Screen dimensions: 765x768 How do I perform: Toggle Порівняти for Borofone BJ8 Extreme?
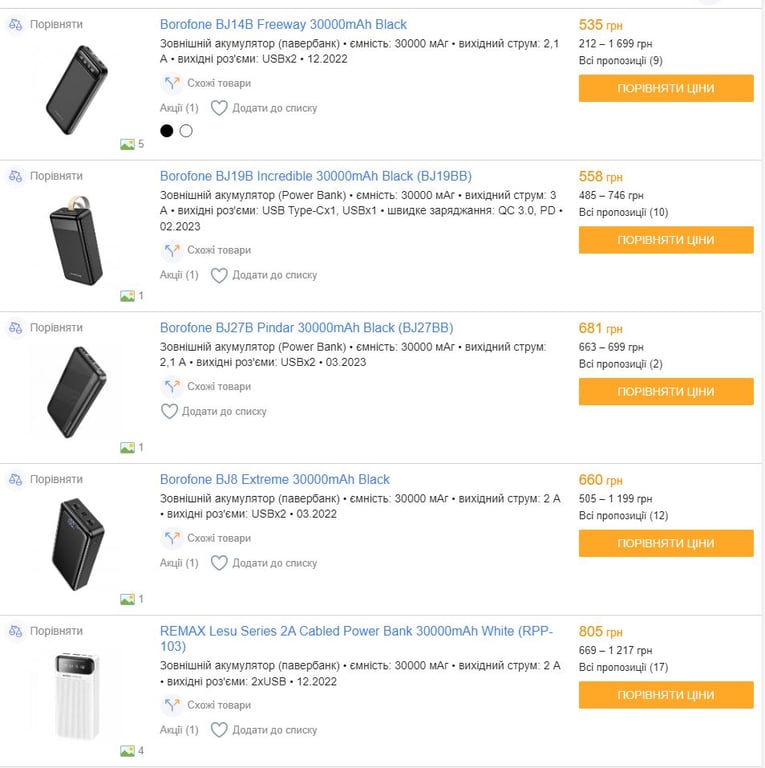(56, 480)
